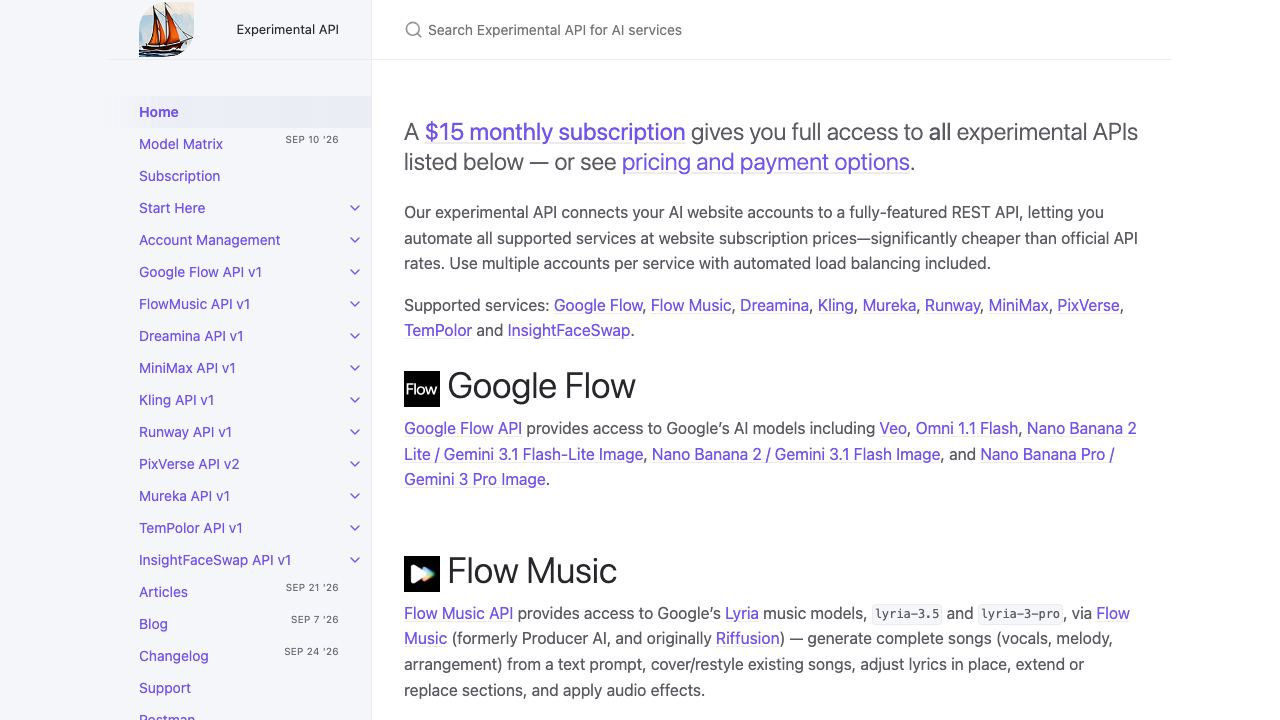Expand Dreamina API v1 chevron

(x=355, y=336)
